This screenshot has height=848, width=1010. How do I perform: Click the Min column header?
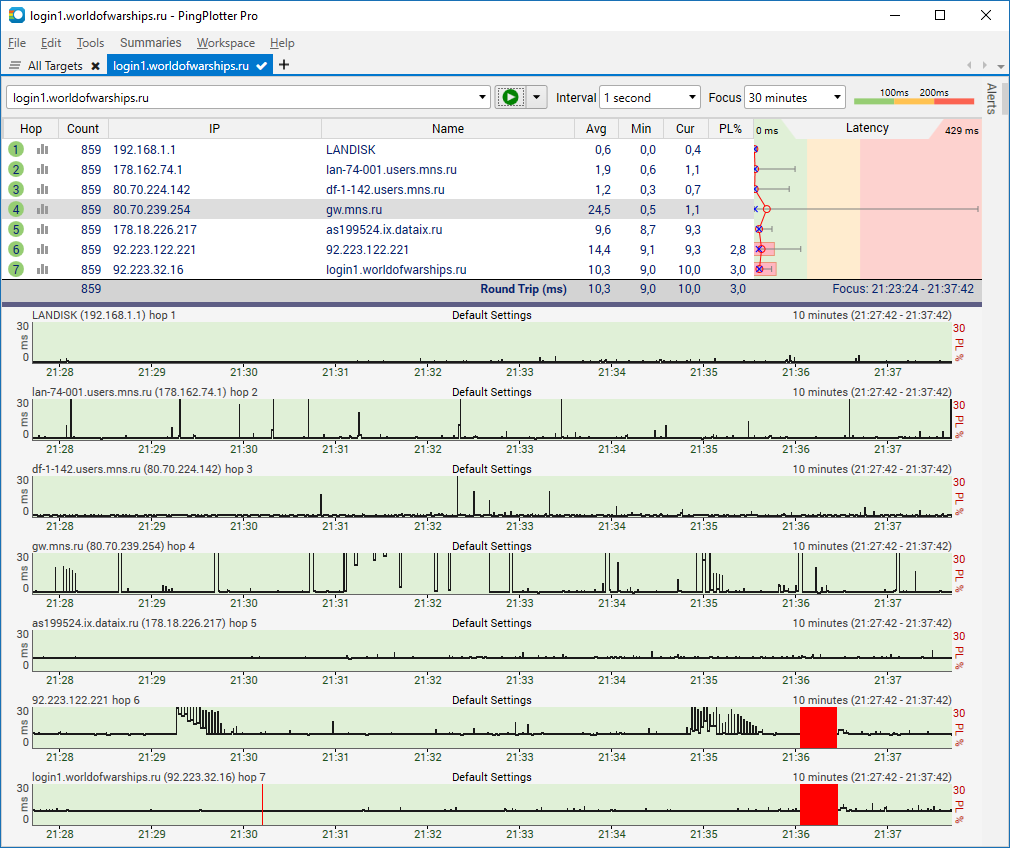(641, 129)
